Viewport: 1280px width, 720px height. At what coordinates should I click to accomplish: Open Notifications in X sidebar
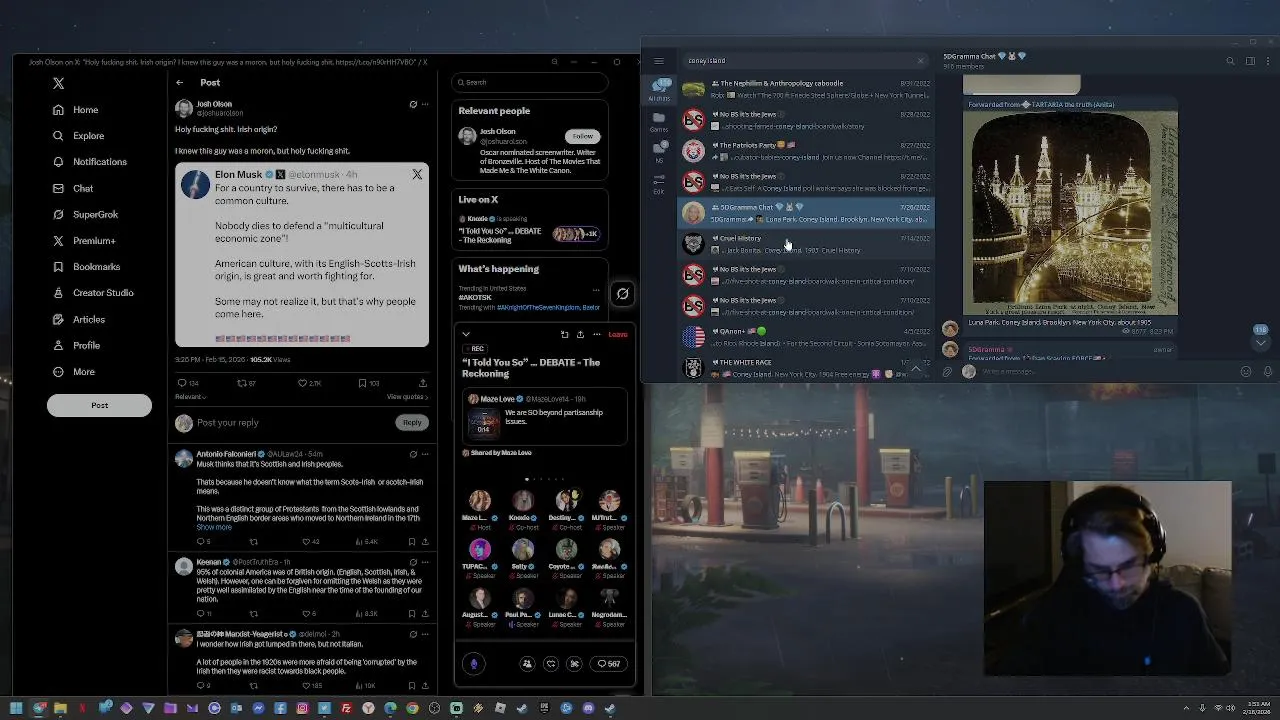(x=90, y=162)
